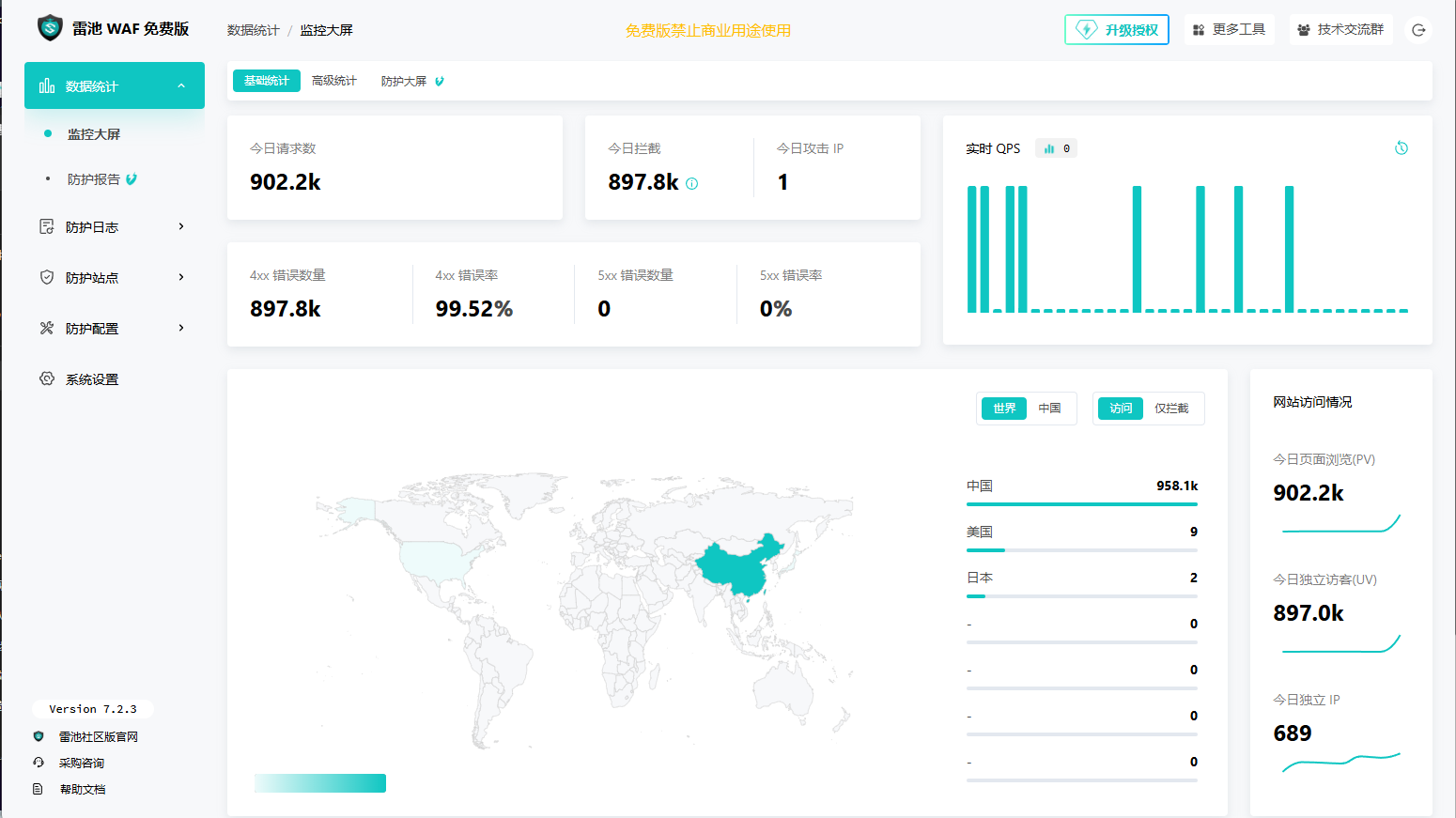1456x818 pixels.
Task: Click the 日本 traffic progress bar
Action: tap(1082, 596)
